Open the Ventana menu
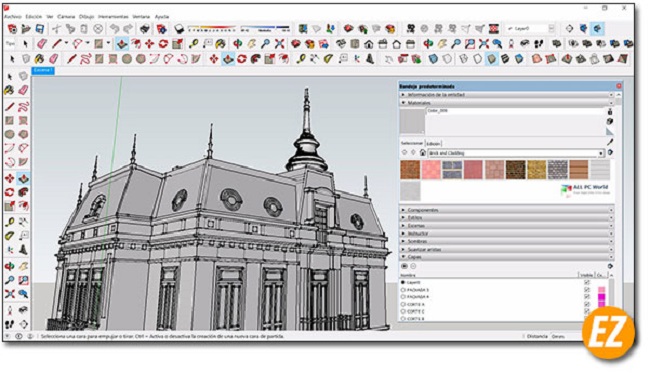Viewport: 650px width, 373px height. coord(141,17)
